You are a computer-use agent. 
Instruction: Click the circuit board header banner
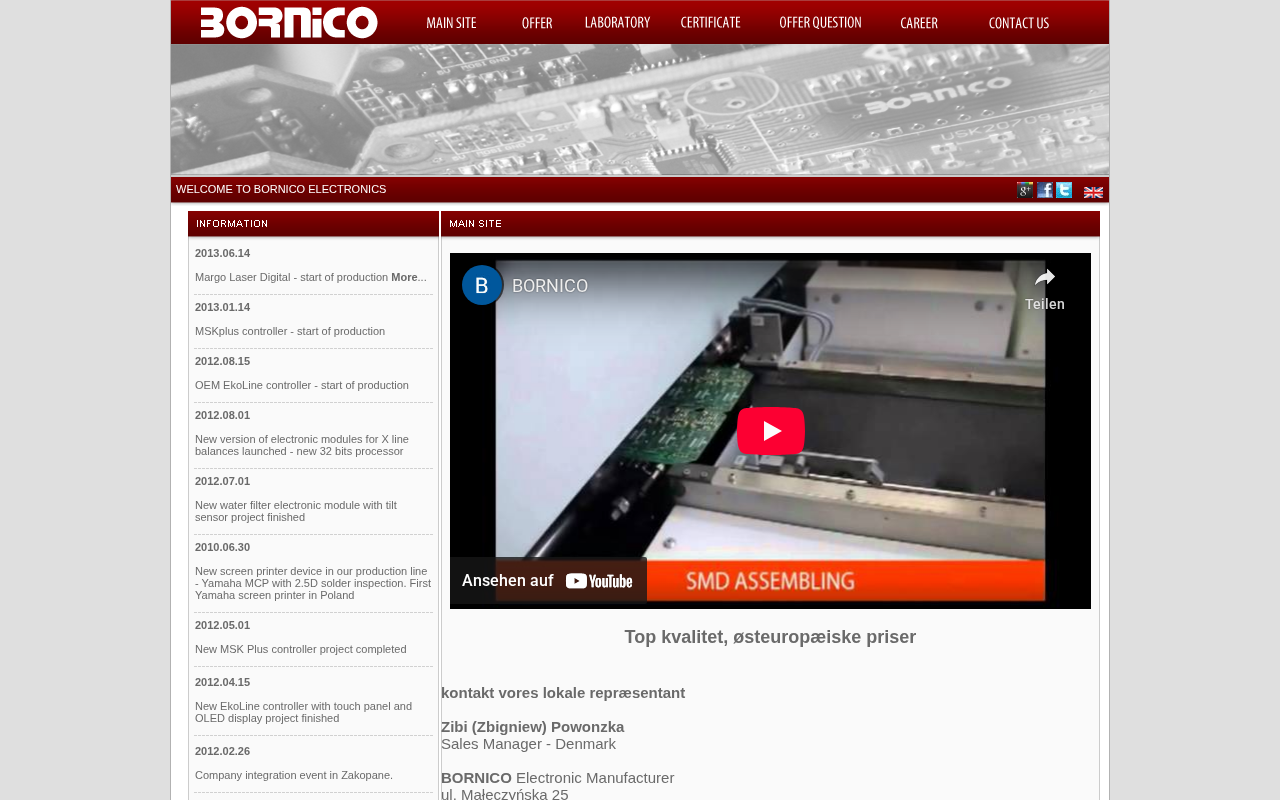click(x=640, y=110)
